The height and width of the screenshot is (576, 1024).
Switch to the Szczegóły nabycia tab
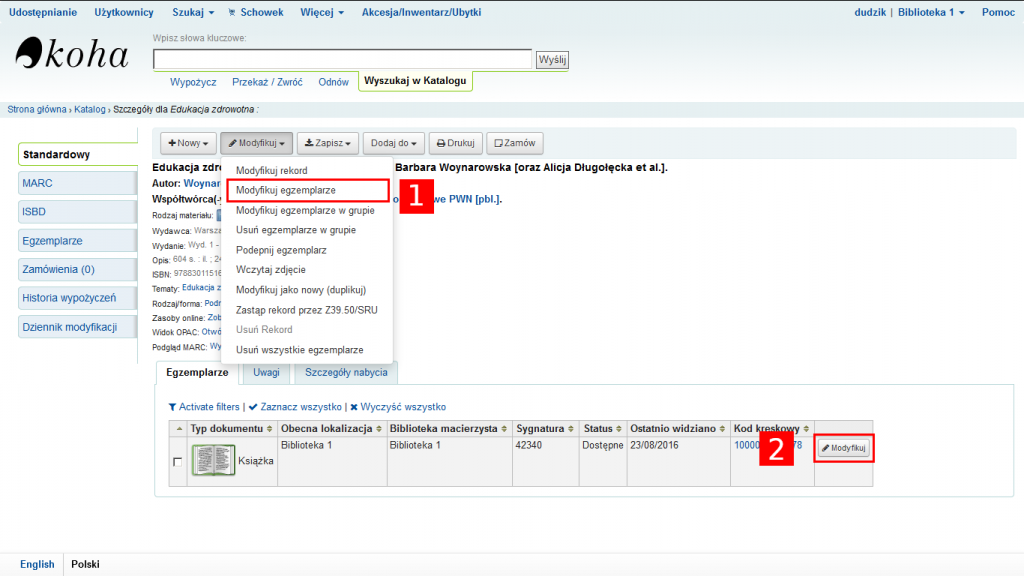click(x=344, y=372)
